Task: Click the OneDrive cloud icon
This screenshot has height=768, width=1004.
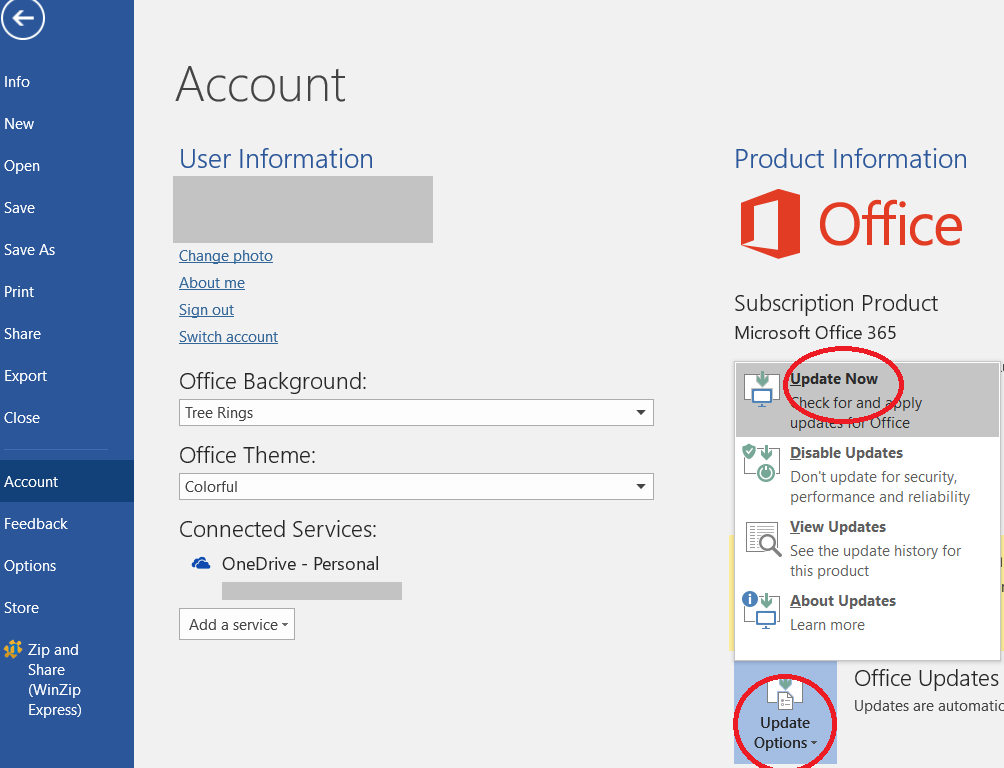Action: pyautogui.click(x=201, y=564)
